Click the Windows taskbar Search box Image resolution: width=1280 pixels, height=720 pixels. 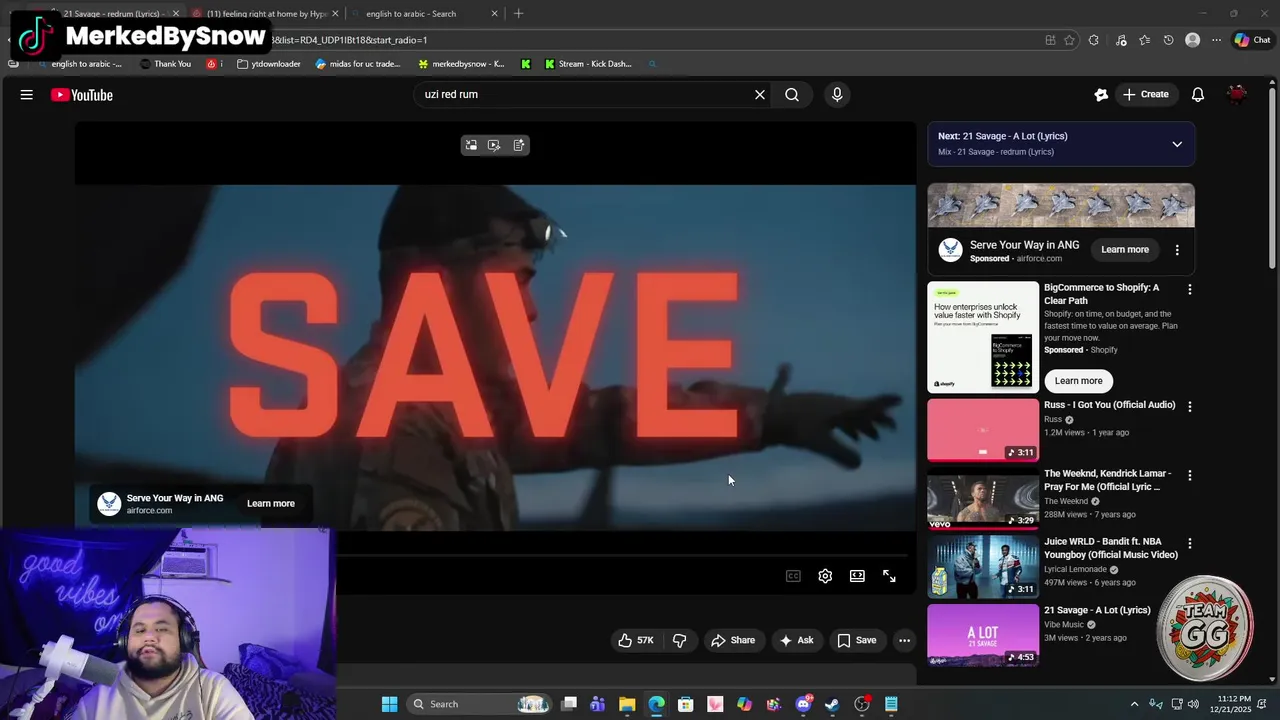481,704
